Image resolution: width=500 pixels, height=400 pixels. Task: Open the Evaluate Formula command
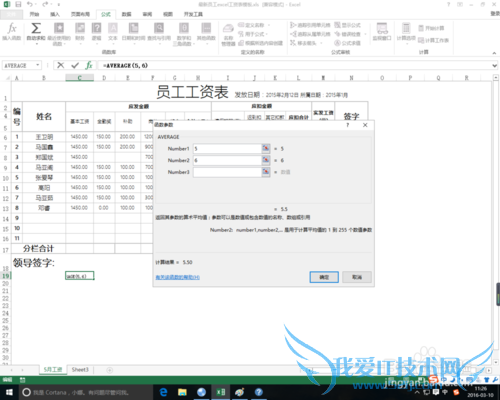(348, 43)
